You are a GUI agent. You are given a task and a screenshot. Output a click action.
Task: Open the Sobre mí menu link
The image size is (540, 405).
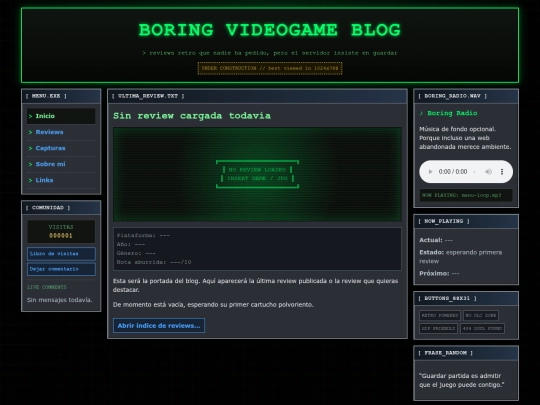pyautogui.click(x=61, y=164)
